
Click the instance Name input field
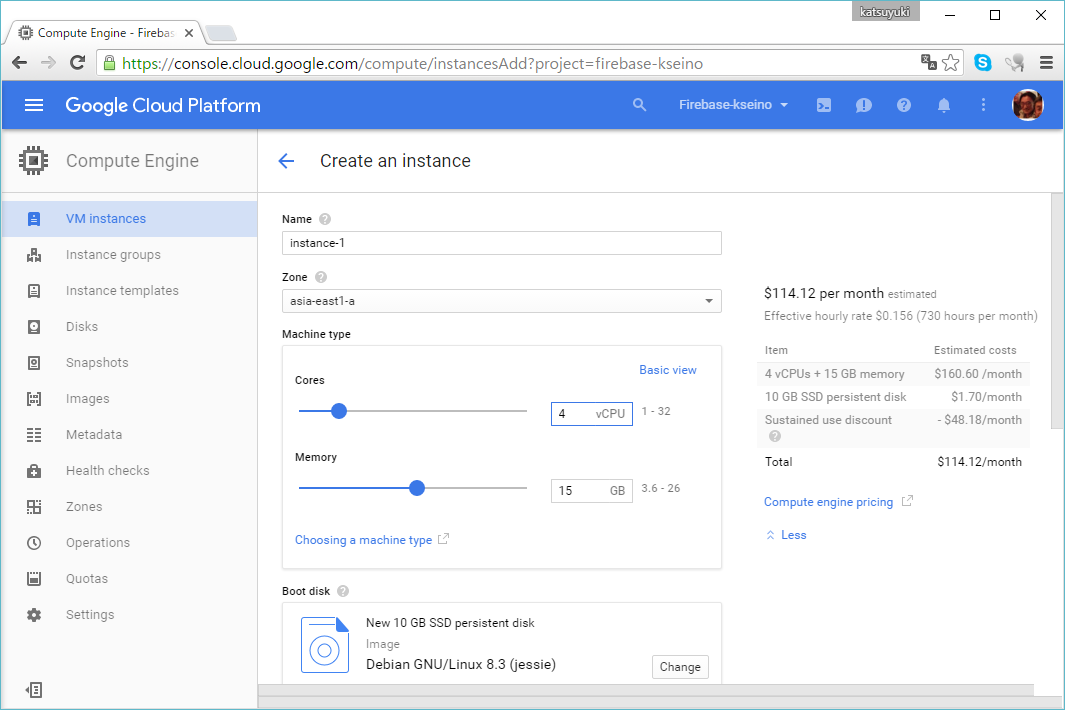click(501, 243)
